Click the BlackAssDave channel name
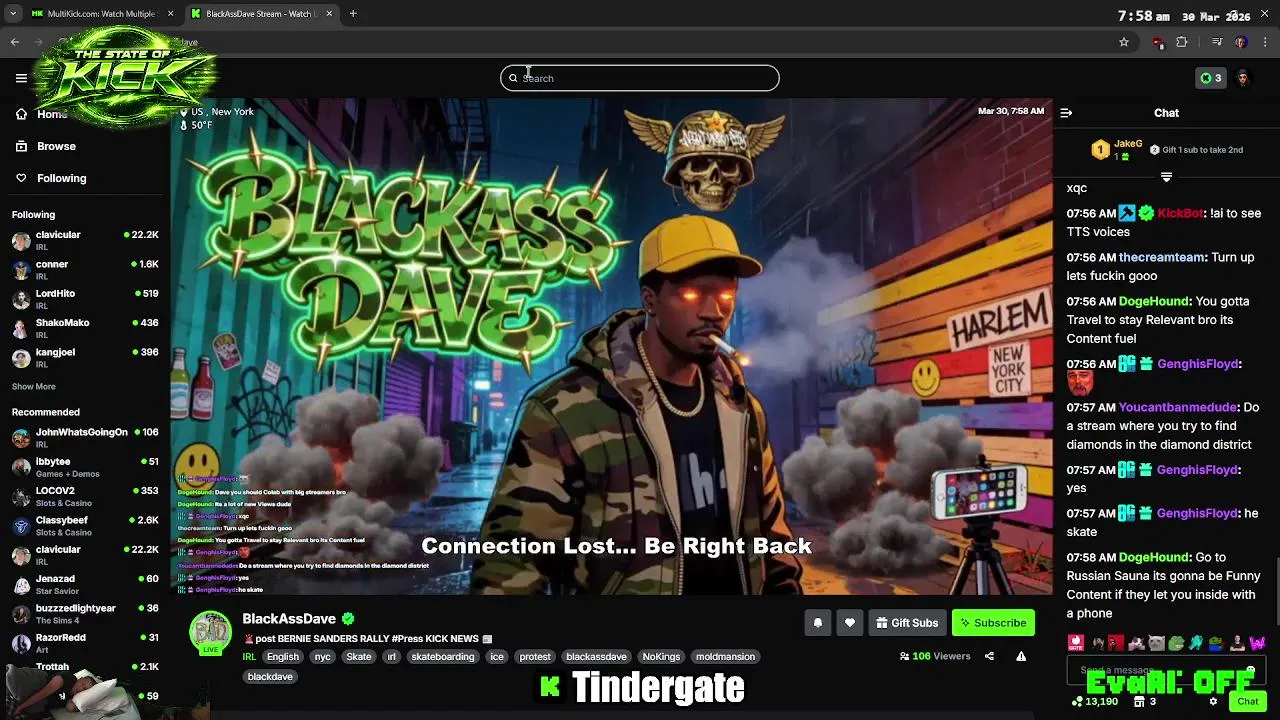The width and height of the screenshot is (1280, 720). [289, 619]
